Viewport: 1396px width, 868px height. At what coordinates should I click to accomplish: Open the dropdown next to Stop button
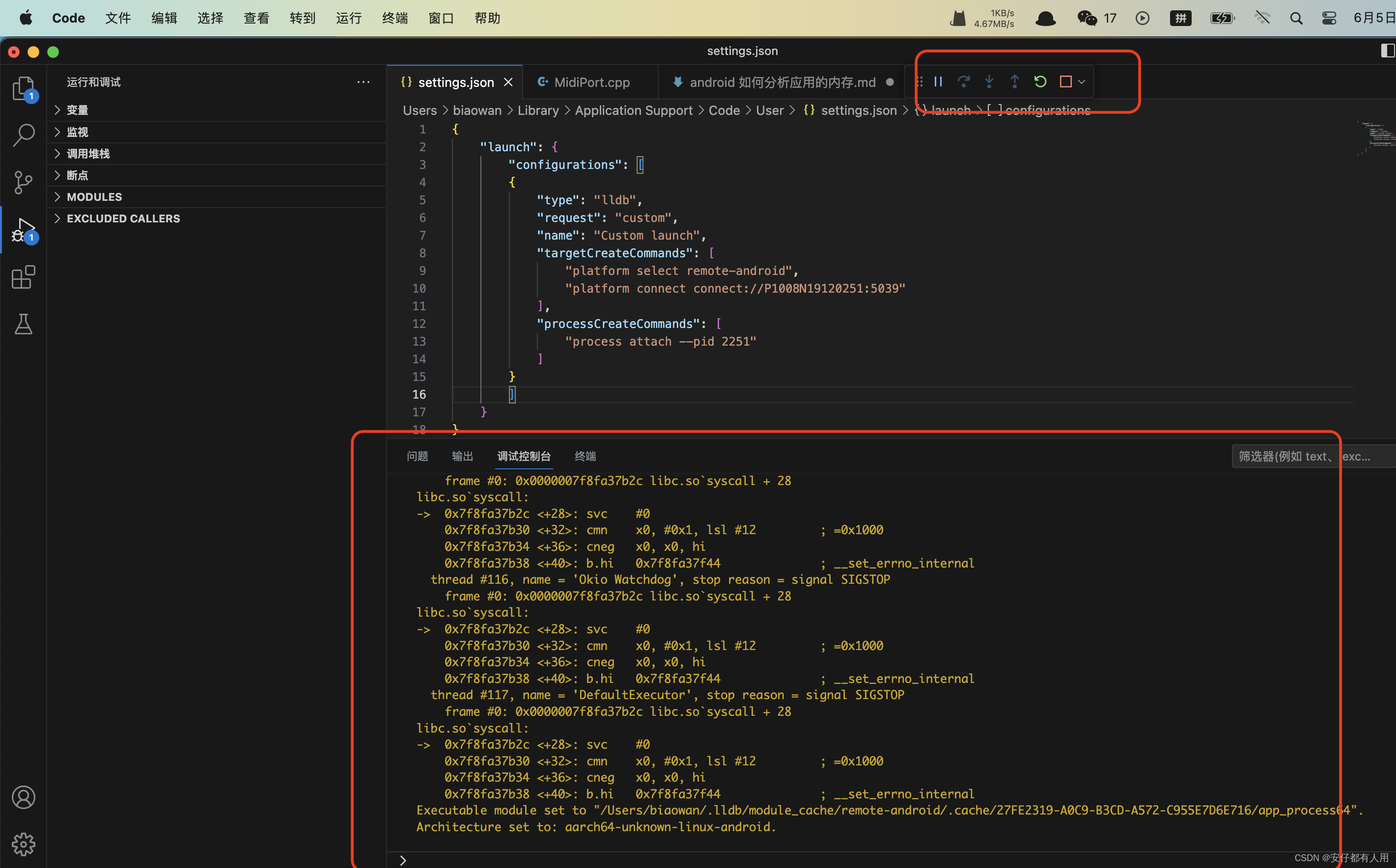click(x=1081, y=81)
